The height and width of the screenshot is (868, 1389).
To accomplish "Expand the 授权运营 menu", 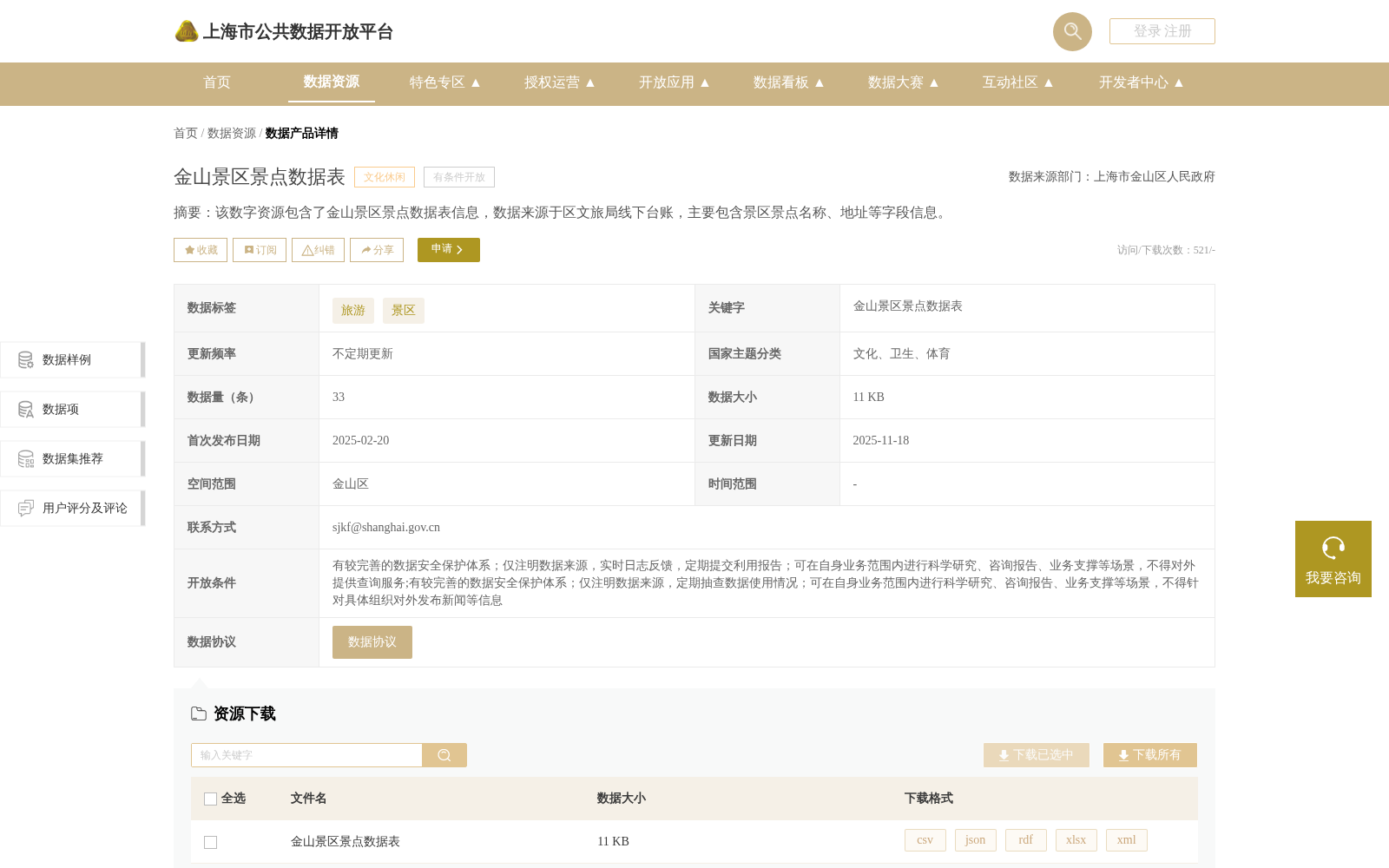I will pos(560,82).
